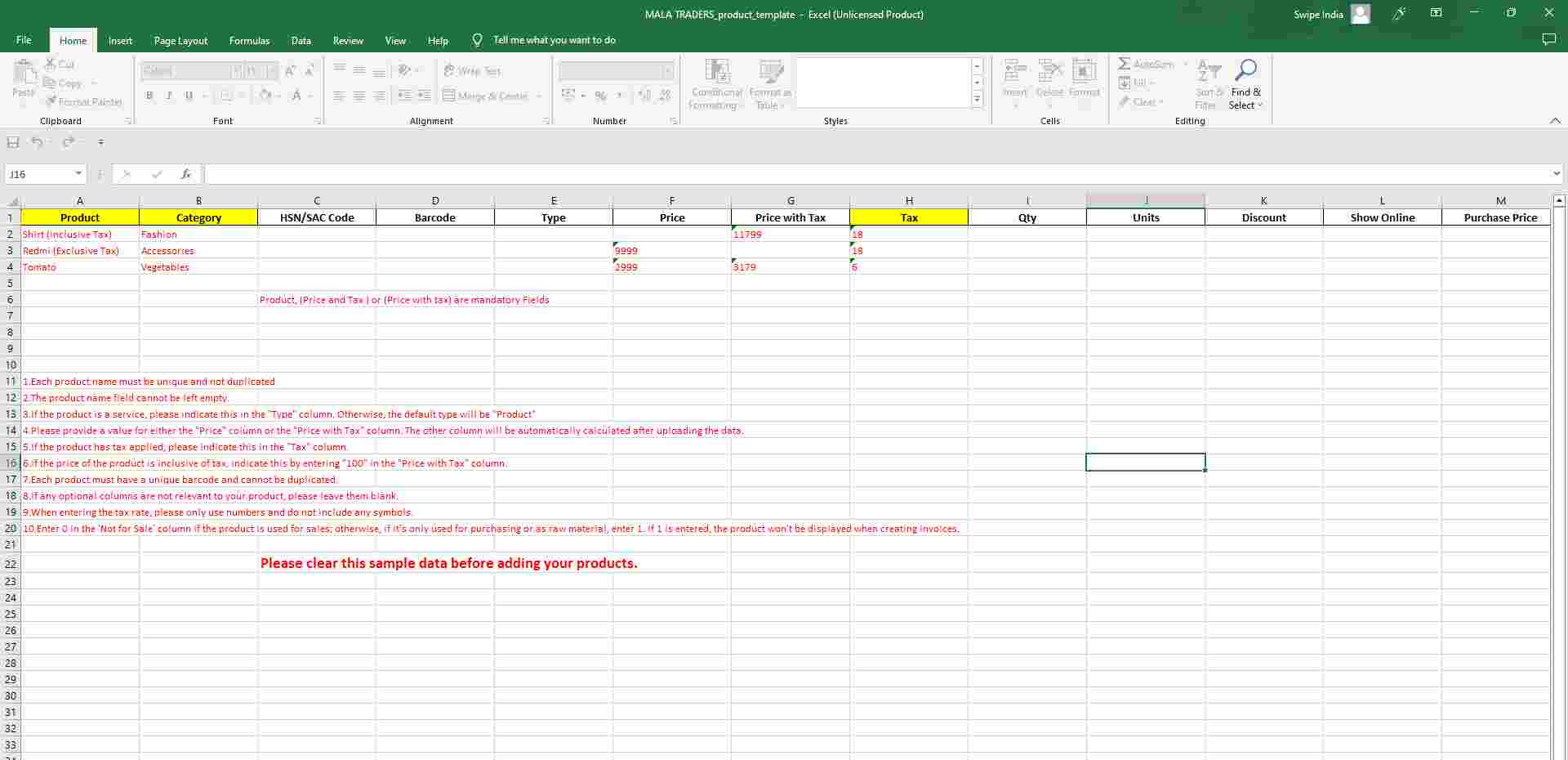1568x760 pixels.
Task: Select the Product header cell A1
Action: pyautogui.click(x=80, y=217)
